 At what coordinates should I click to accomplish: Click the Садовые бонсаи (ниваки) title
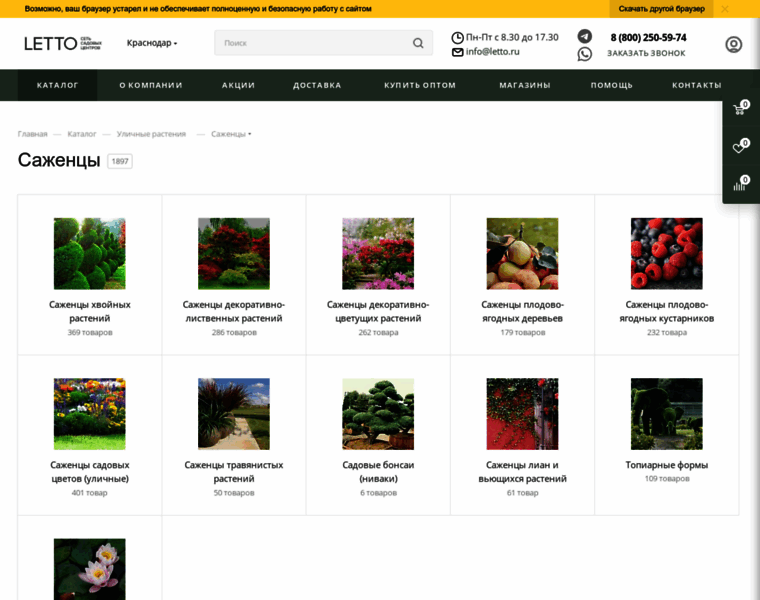pos(378,472)
